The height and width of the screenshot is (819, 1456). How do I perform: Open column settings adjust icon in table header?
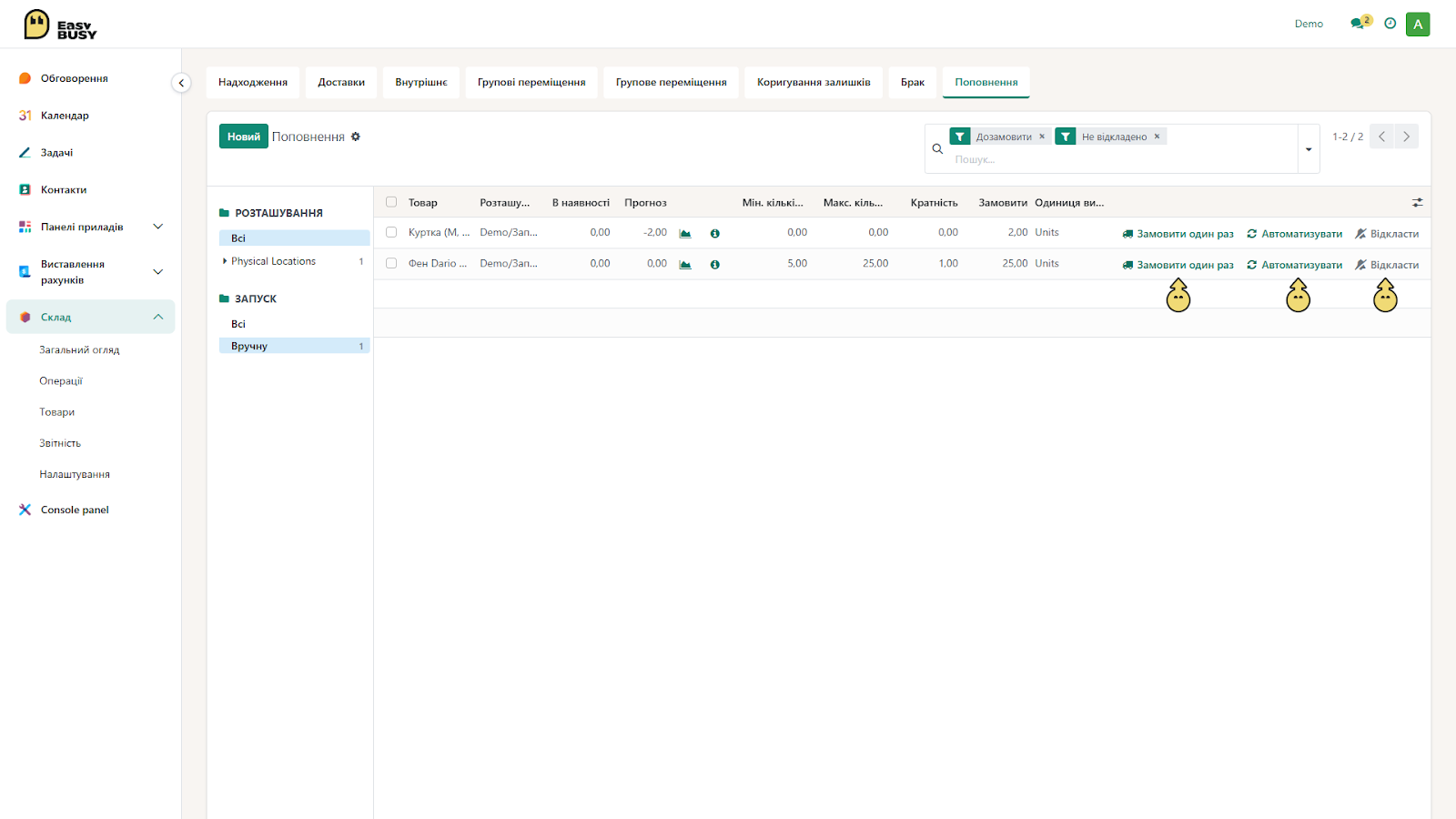pyautogui.click(x=1417, y=203)
